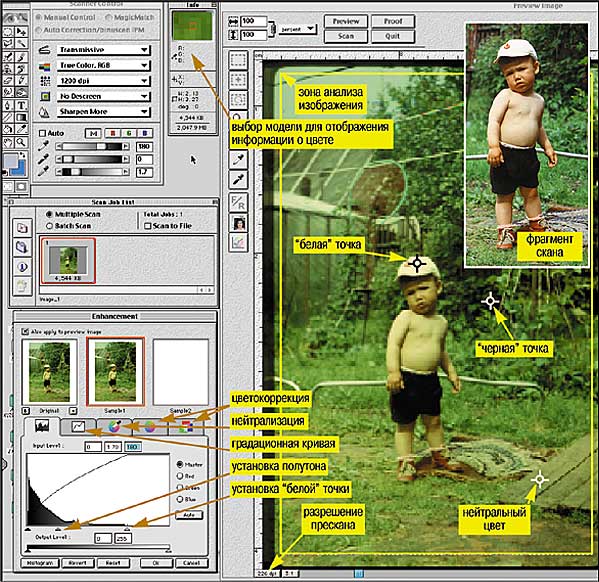Viewport: 599px width, 582px height.
Task: Check the Scan to File option
Action: point(147,226)
